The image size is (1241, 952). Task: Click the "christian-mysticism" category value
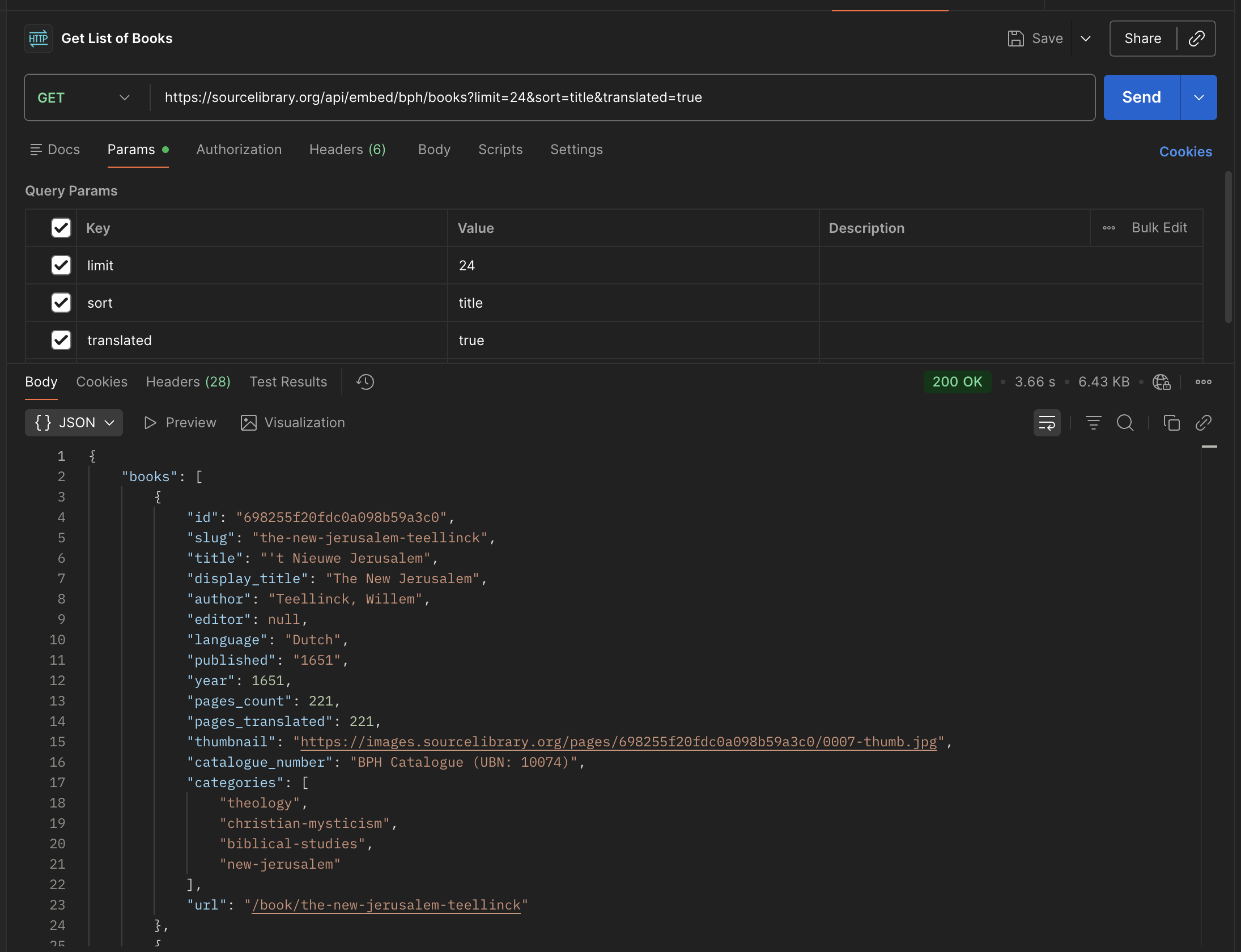(x=305, y=823)
